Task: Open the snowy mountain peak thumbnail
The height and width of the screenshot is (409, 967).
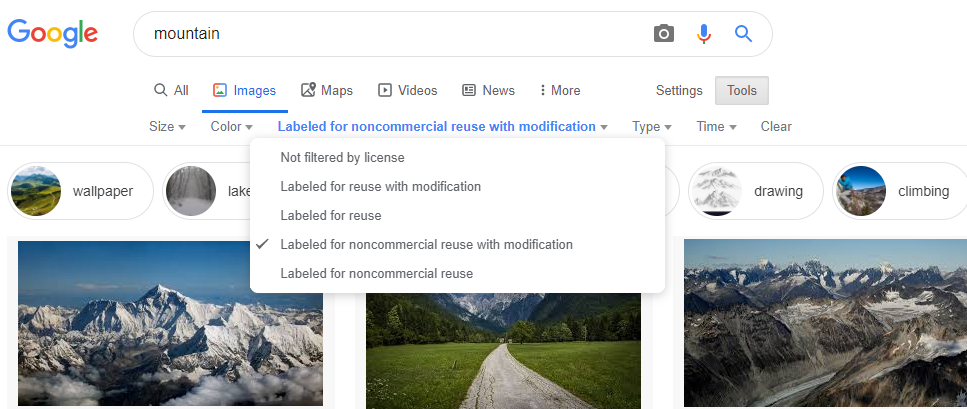Action: pyautogui.click(x=170, y=322)
